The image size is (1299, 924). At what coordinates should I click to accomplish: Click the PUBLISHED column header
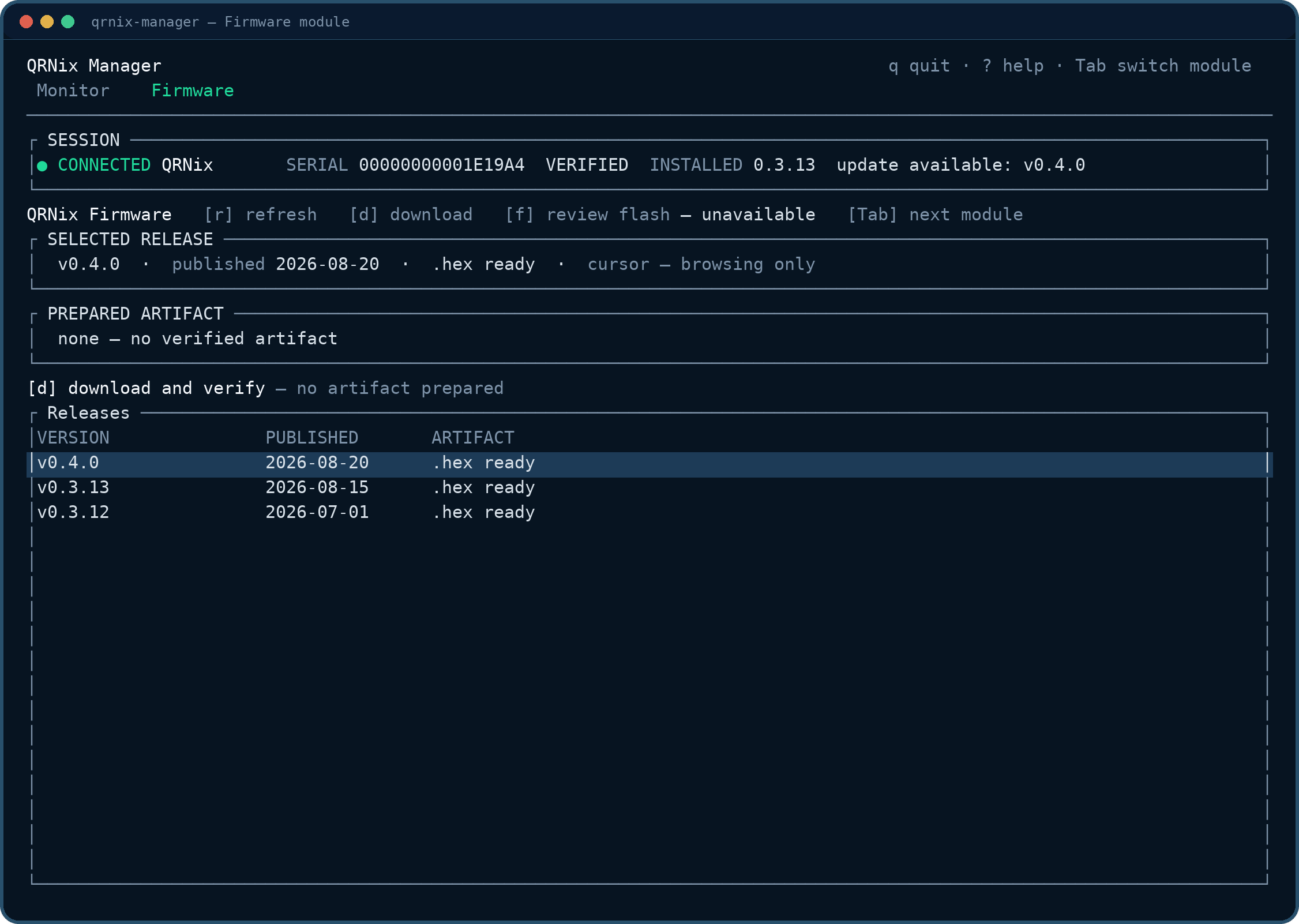pos(312,438)
